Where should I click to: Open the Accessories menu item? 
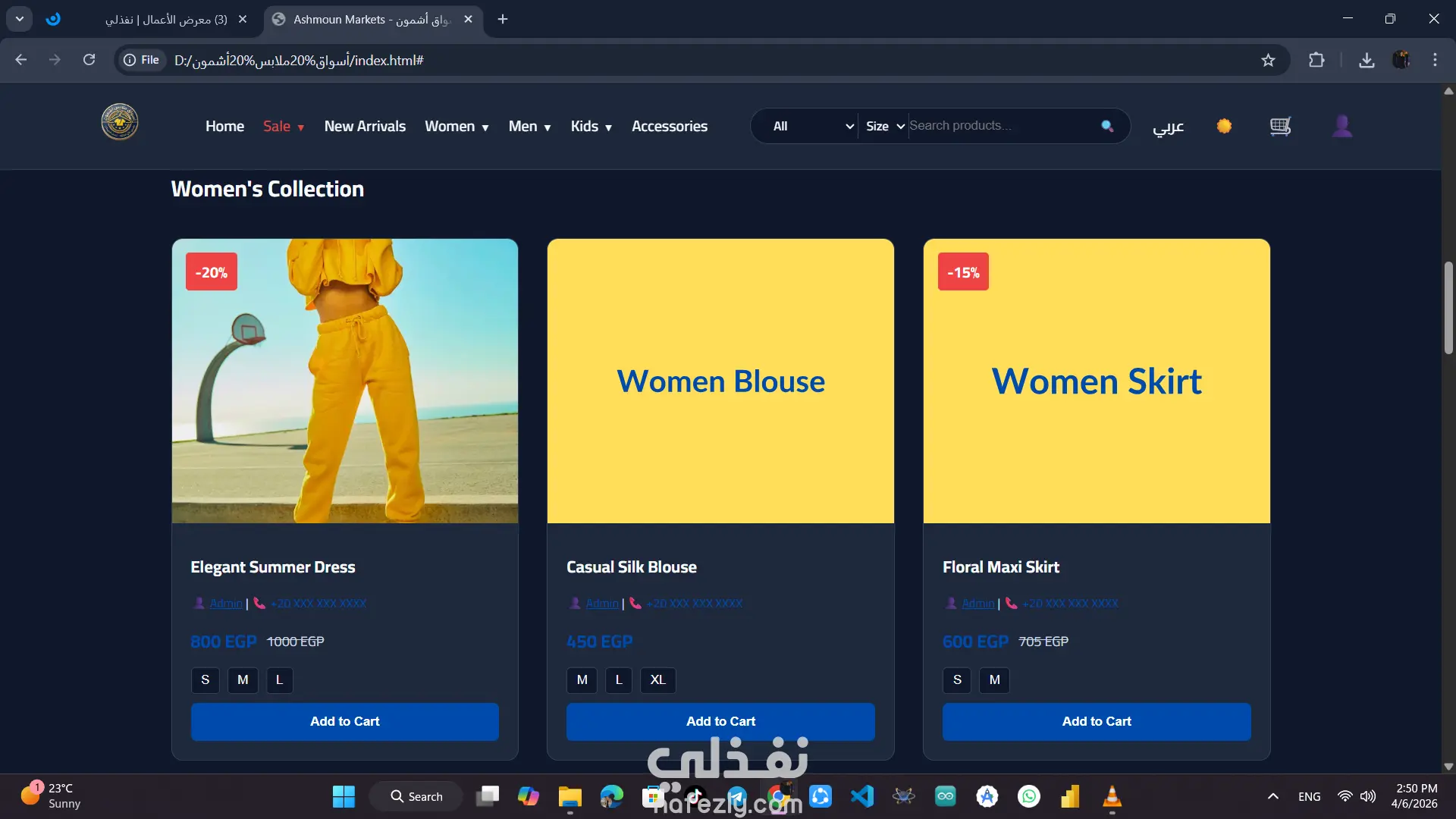669,127
